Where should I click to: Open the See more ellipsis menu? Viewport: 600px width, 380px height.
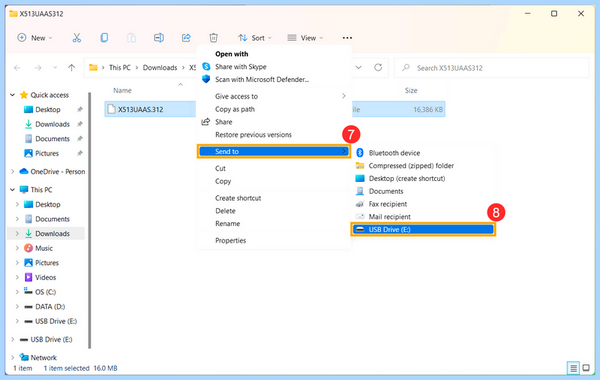pyautogui.click(x=347, y=38)
